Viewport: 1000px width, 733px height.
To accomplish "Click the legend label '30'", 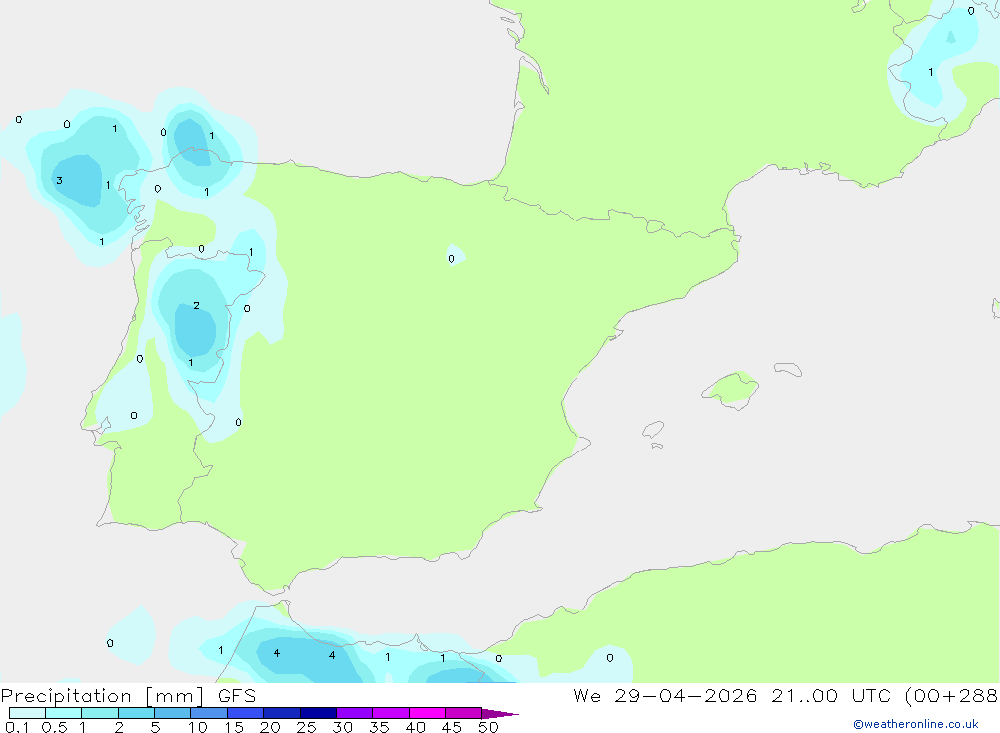I will point(342,727).
